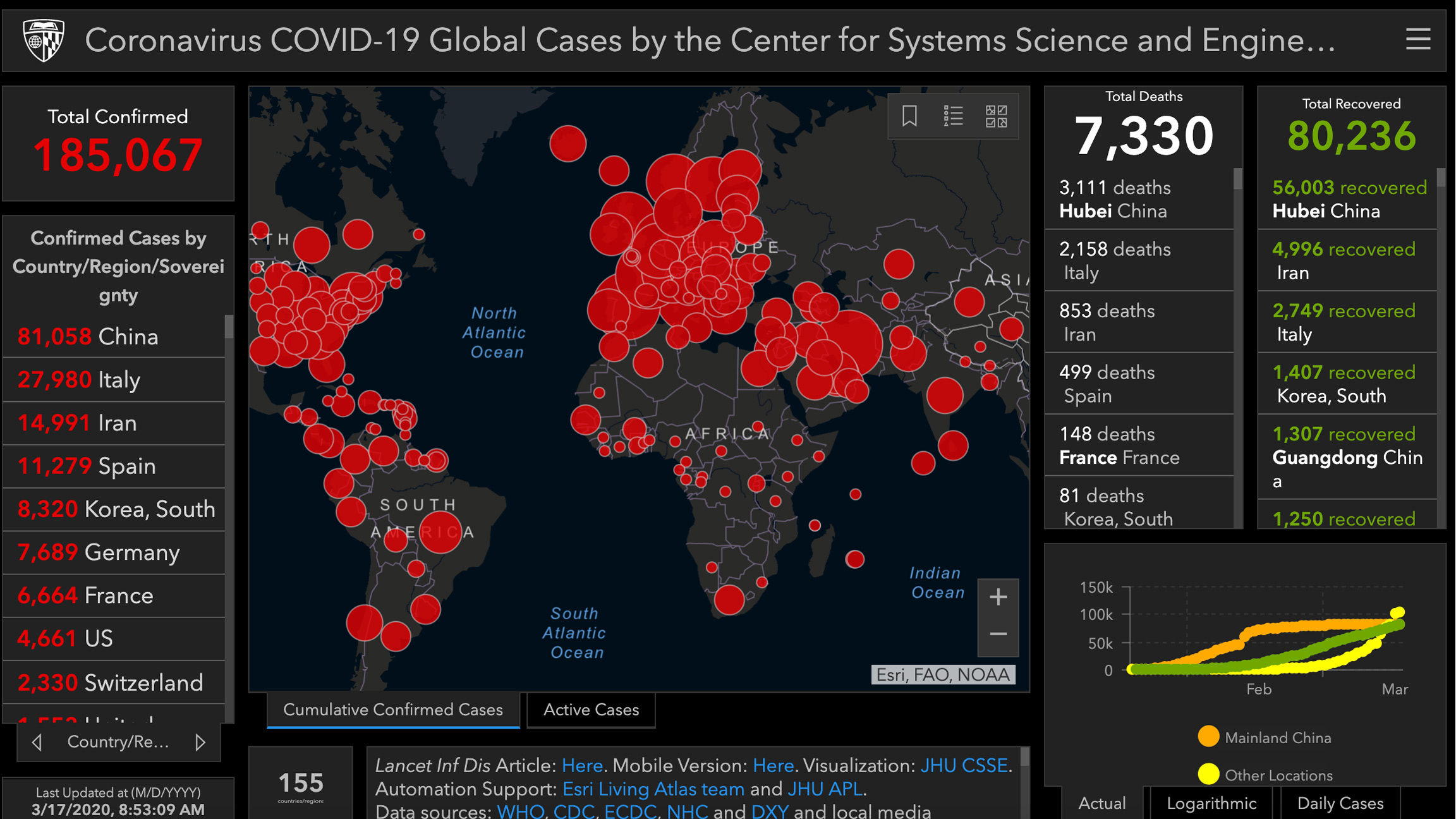
Task: Click the 3,111 deaths Hubei China entry
Action: (x=1139, y=199)
